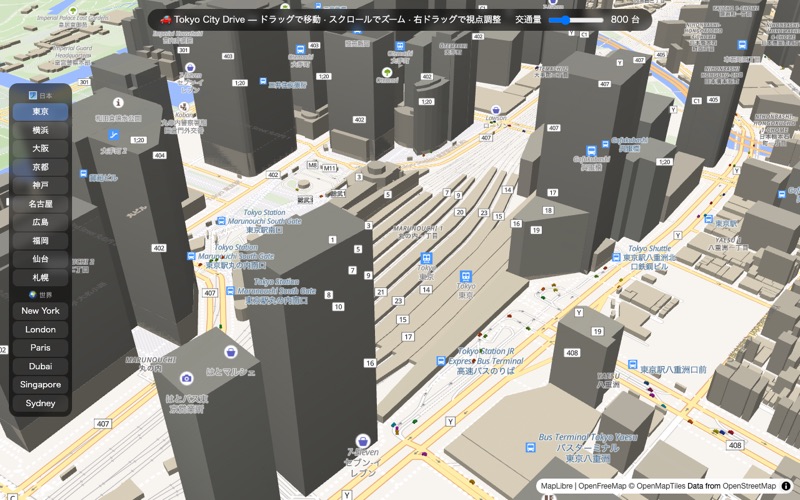Open the 福岡 map location
This screenshot has height=500, width=800.
(40, 240)
